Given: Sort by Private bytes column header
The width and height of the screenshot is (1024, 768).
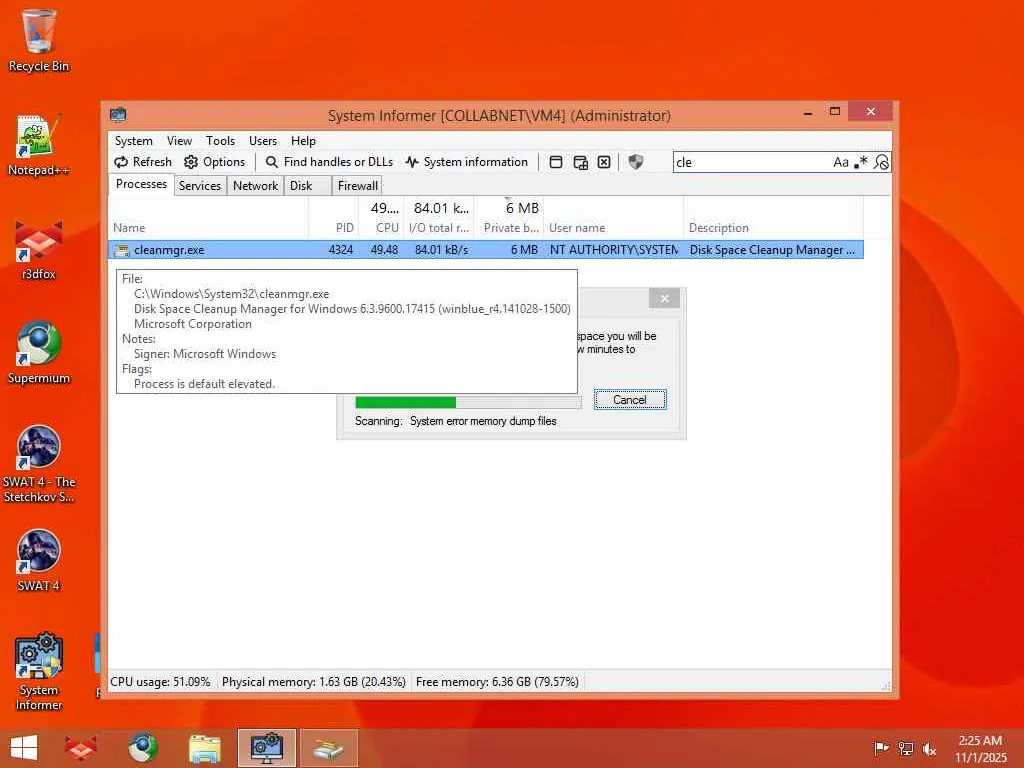Looking at the screenshot, I should coord(509,217).
